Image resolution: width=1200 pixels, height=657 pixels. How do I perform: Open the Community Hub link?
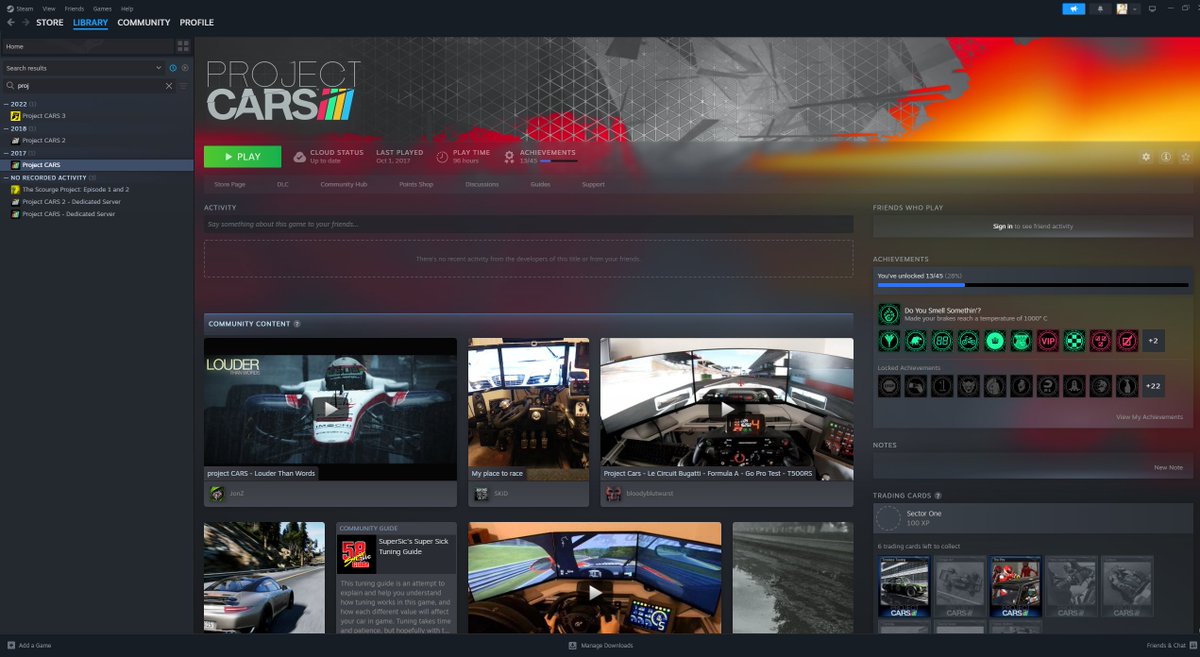(343, 184)
